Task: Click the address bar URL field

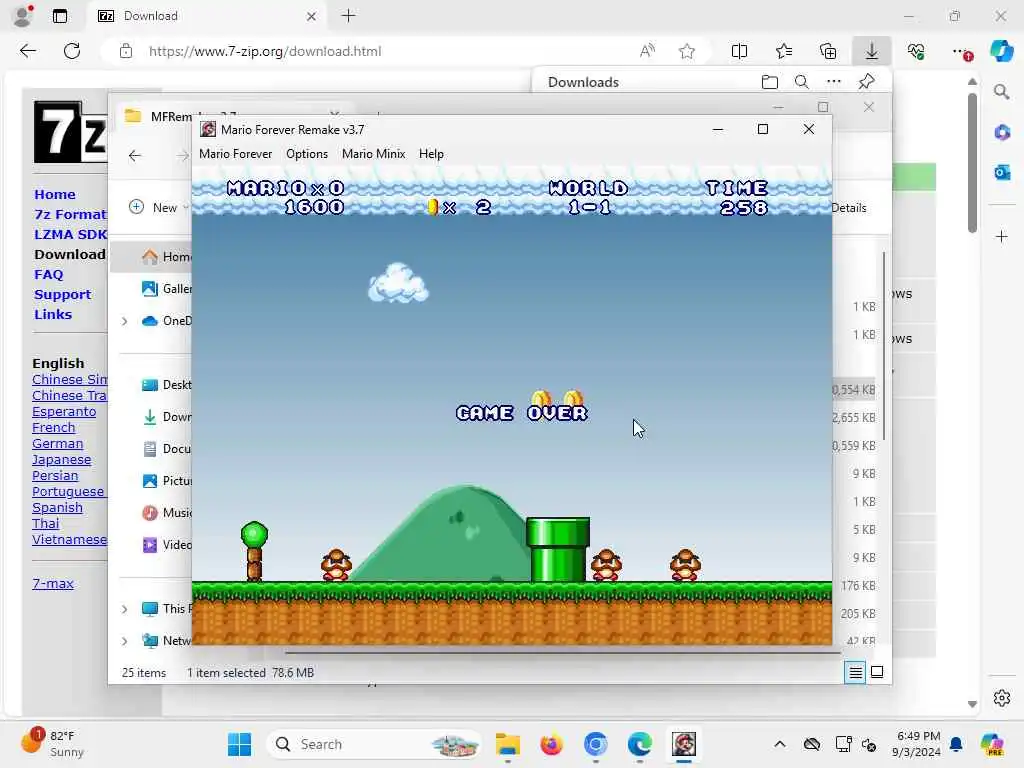Action: [x=264, y=51]
